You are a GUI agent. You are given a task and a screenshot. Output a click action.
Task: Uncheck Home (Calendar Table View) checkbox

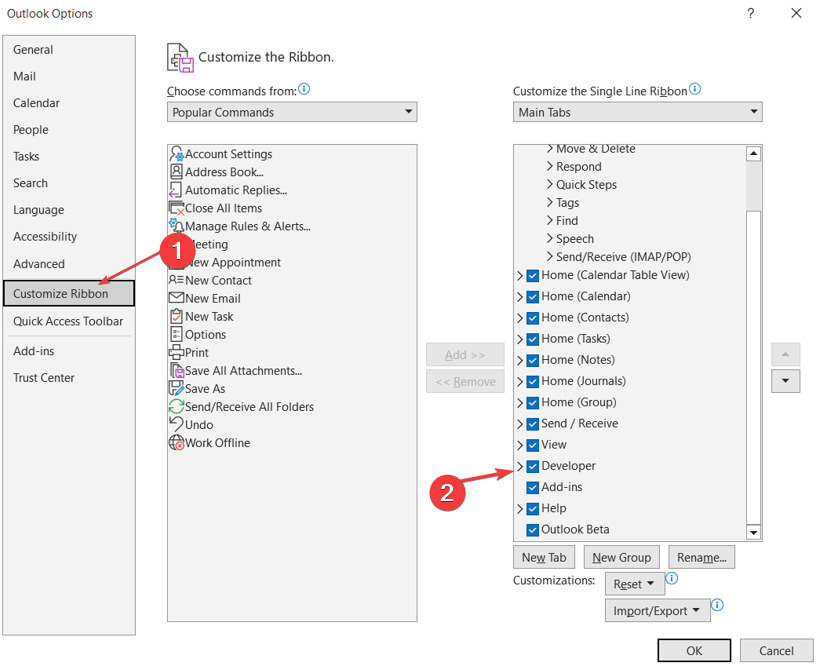[x=532, y=275]
